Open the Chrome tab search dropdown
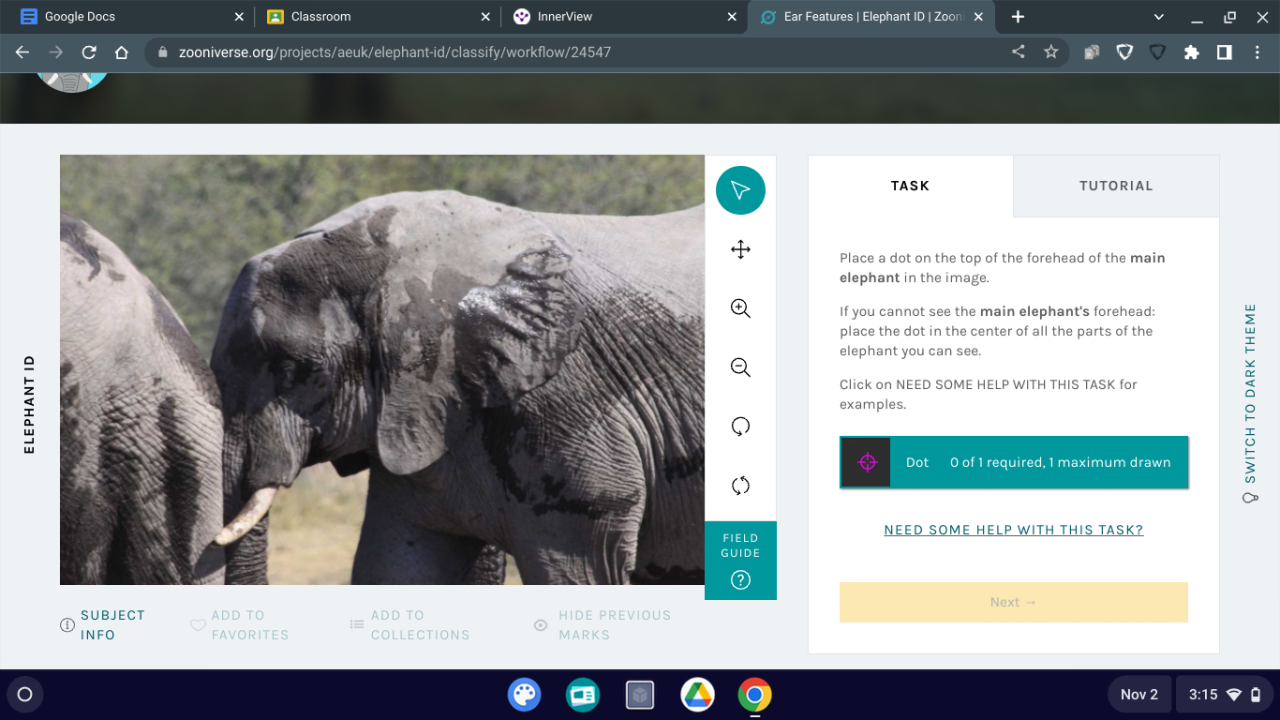Screen dimensions: 1280x720 pyautogui.click(x=1159, y=17)
